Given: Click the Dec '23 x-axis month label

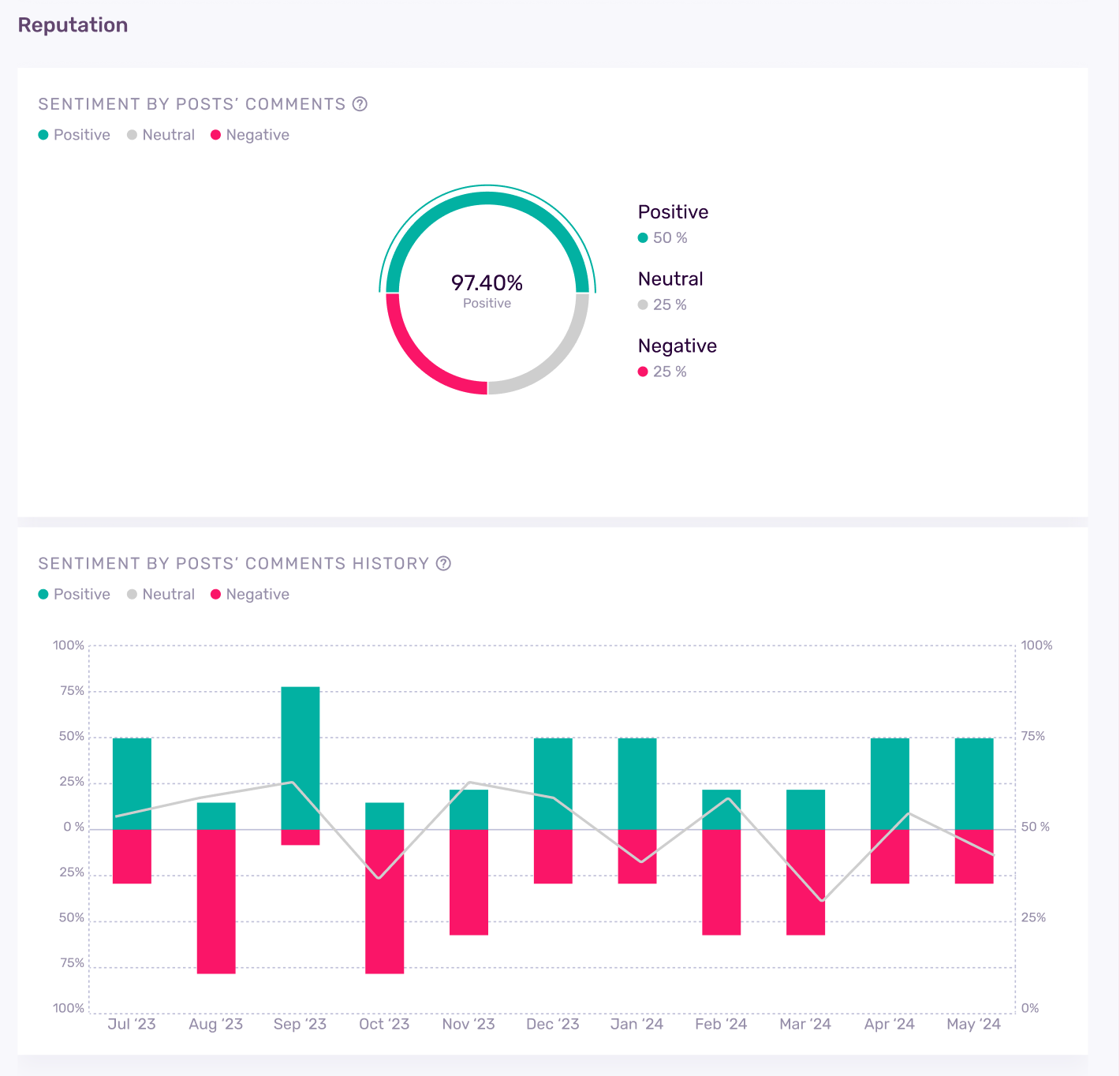Looking at the screenshot, I should click(552, 1024).
